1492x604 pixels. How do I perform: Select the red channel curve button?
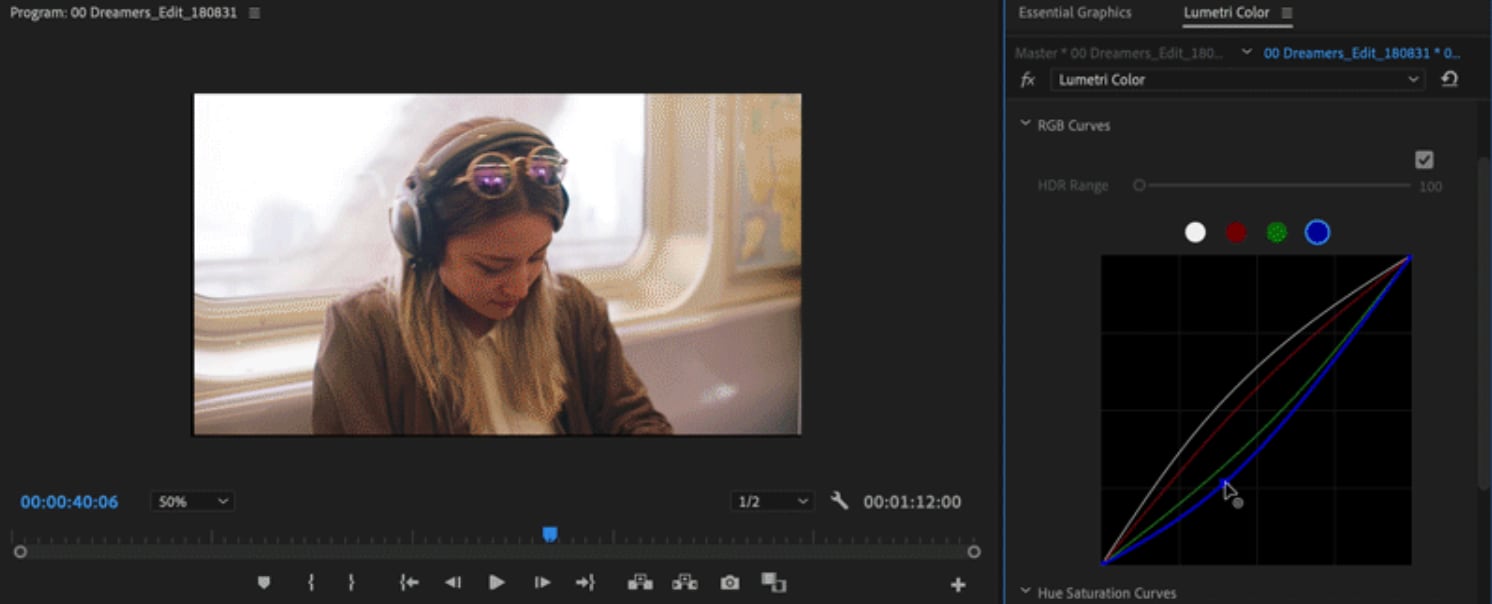click(1236, 231)
